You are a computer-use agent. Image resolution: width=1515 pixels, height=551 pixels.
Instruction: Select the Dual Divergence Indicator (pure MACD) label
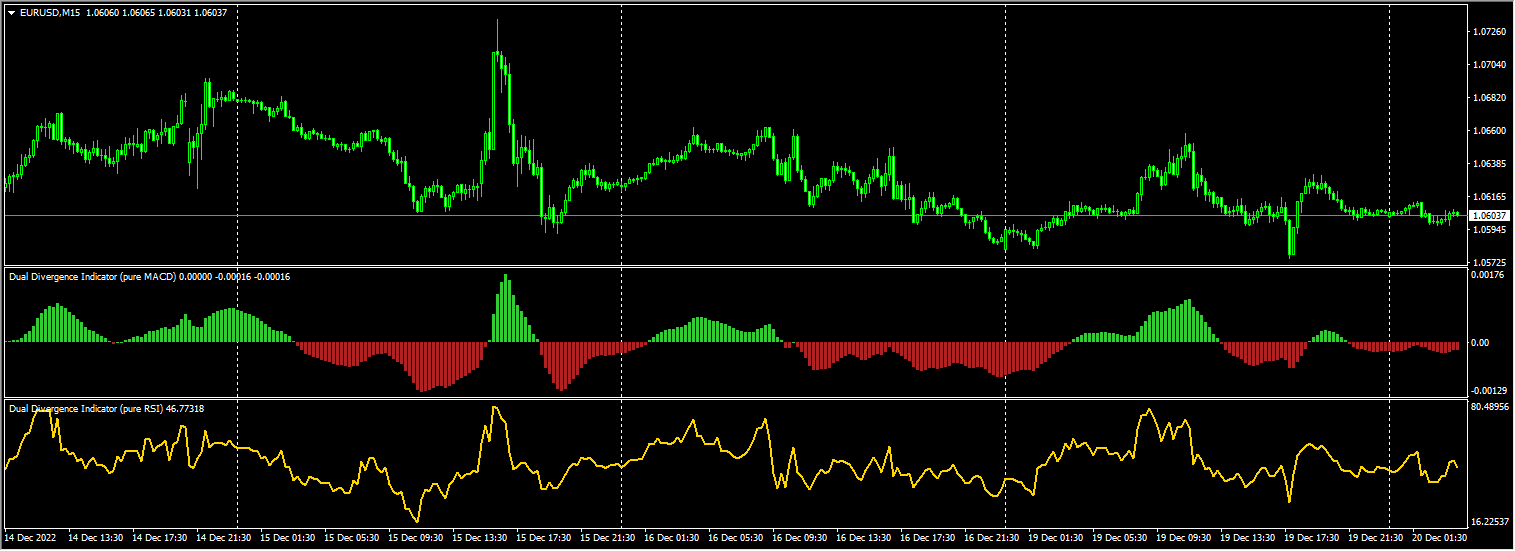(91, 276)
